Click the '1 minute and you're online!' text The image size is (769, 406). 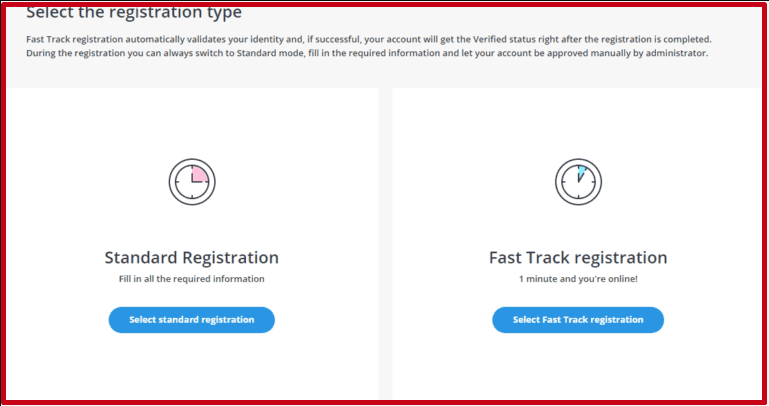tap(577, 279)
